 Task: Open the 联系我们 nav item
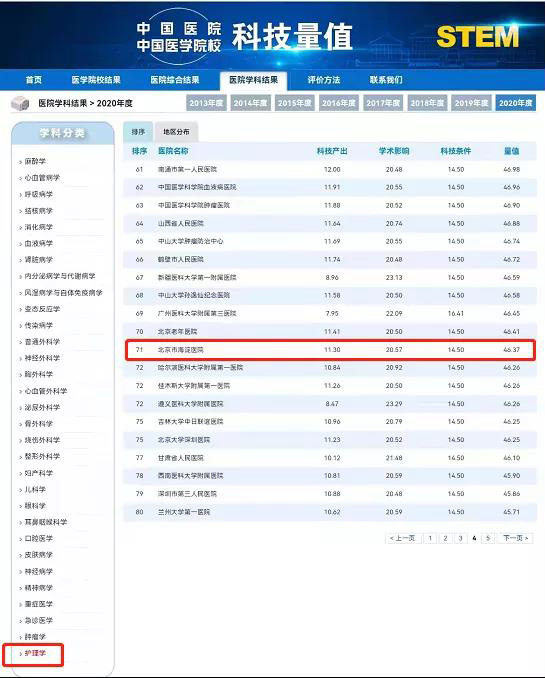click(x=386, y=80)
